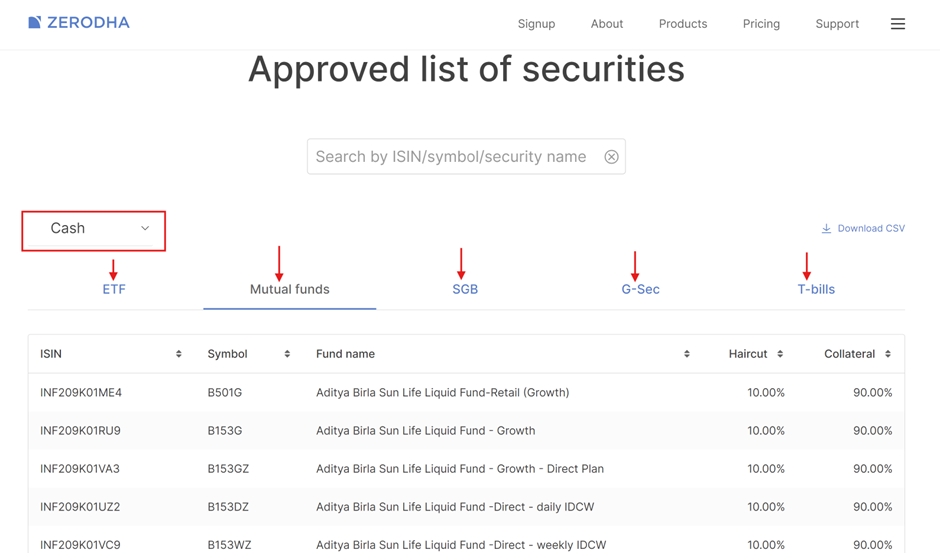Select the Mutual funds tab

tap(290, 289)
